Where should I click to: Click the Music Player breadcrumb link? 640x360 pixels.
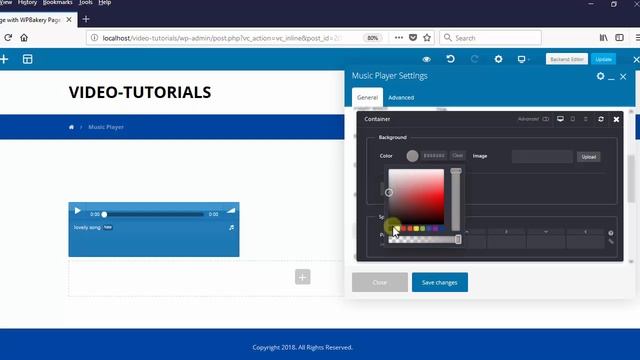106,127
